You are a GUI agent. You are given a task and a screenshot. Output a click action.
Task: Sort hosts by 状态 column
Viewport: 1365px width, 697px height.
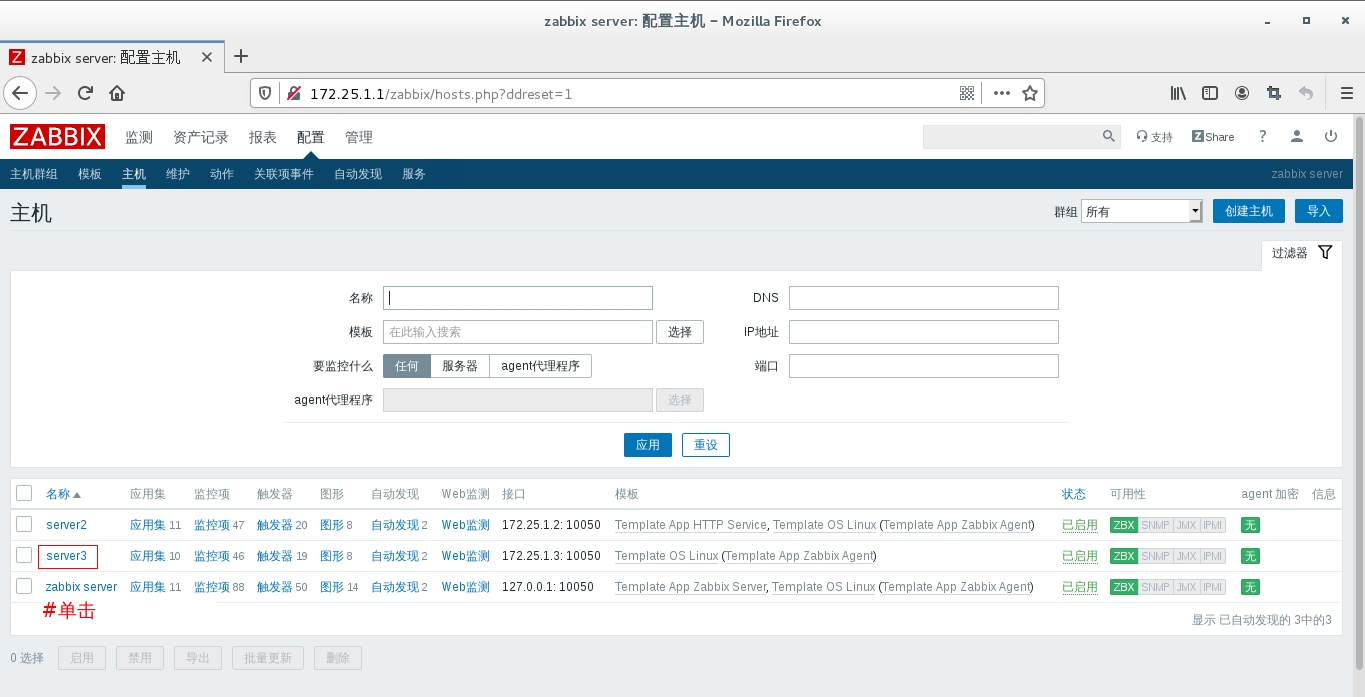[x=1074, y=494]
